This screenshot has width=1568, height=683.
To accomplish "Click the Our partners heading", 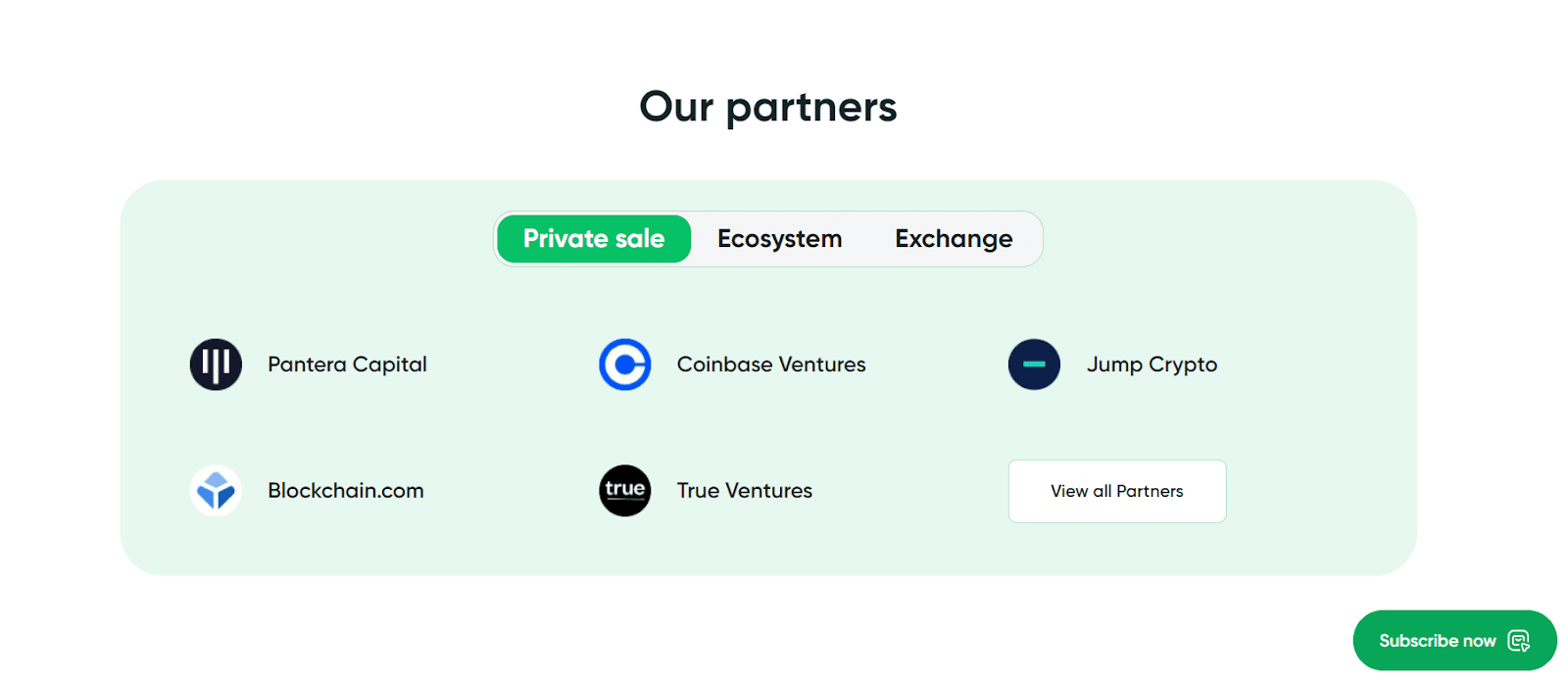I will tap(768, 107).
